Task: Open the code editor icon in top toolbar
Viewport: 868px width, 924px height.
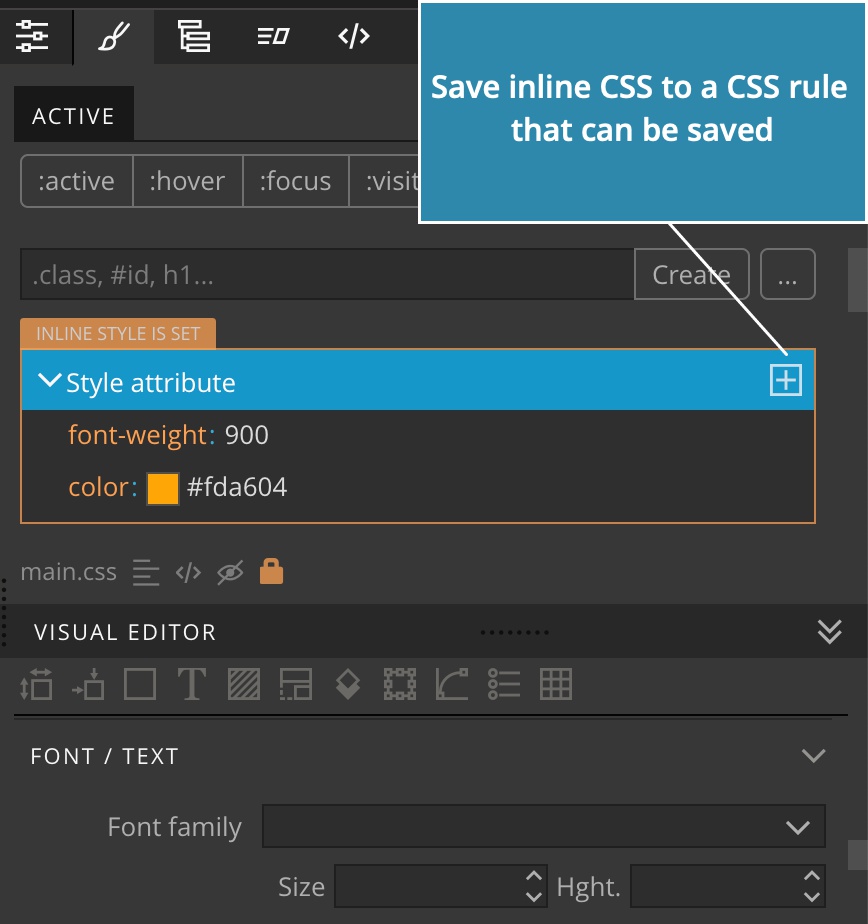Action: 354,36
